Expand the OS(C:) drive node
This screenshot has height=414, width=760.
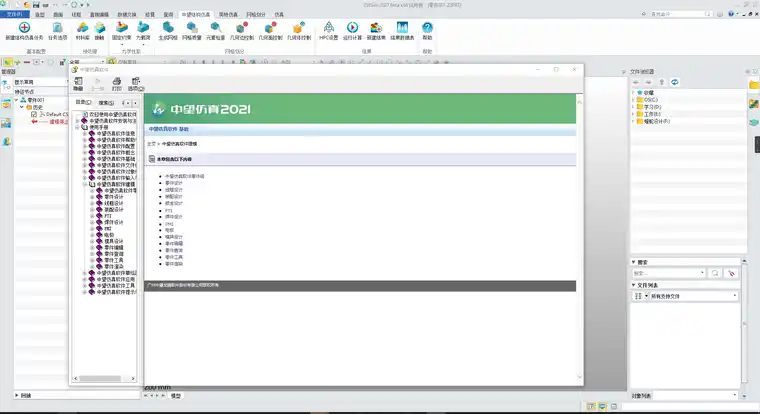[x=633, y=99]
